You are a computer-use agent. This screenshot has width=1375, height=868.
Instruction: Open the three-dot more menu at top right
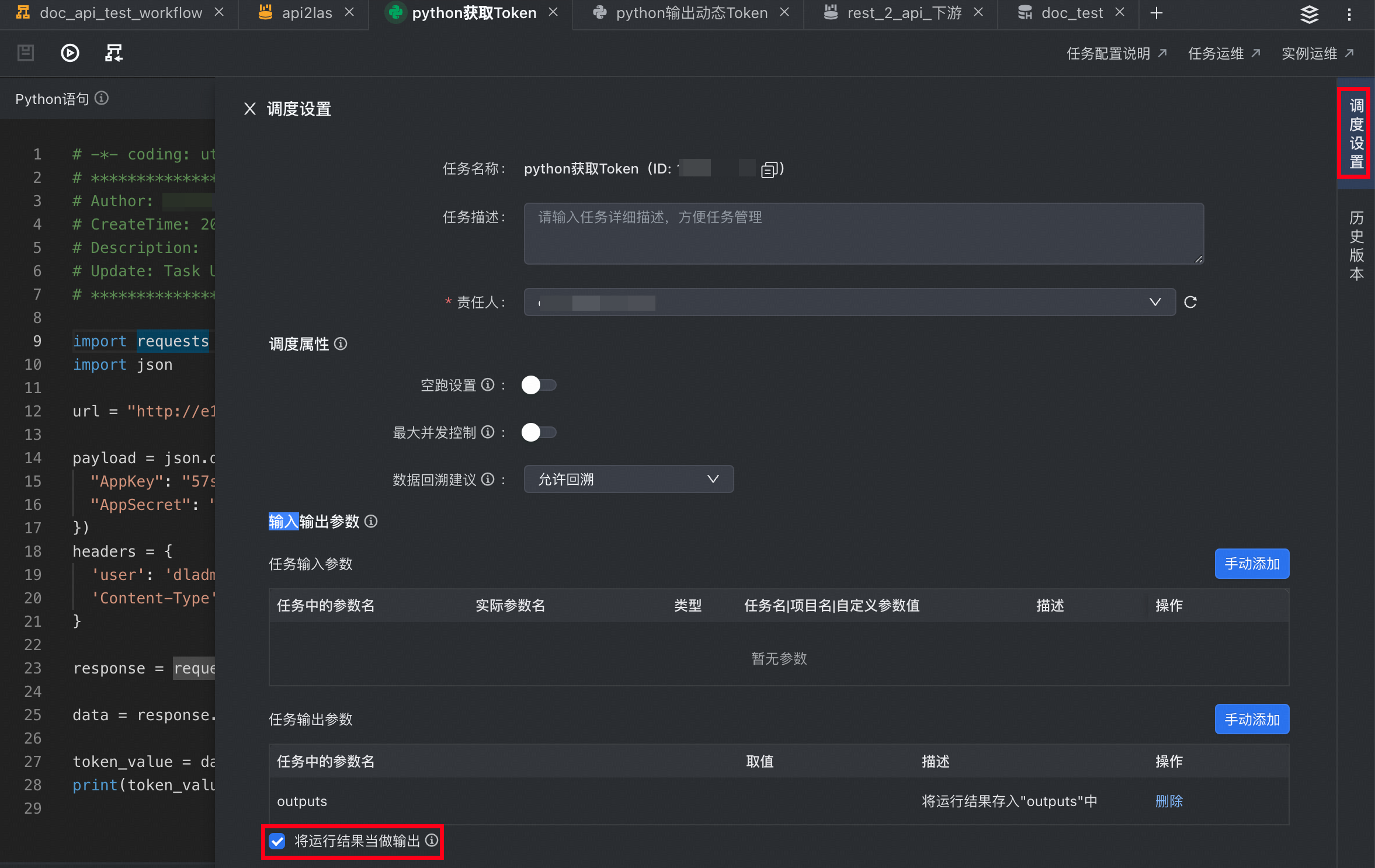[x=1349, y=13]
